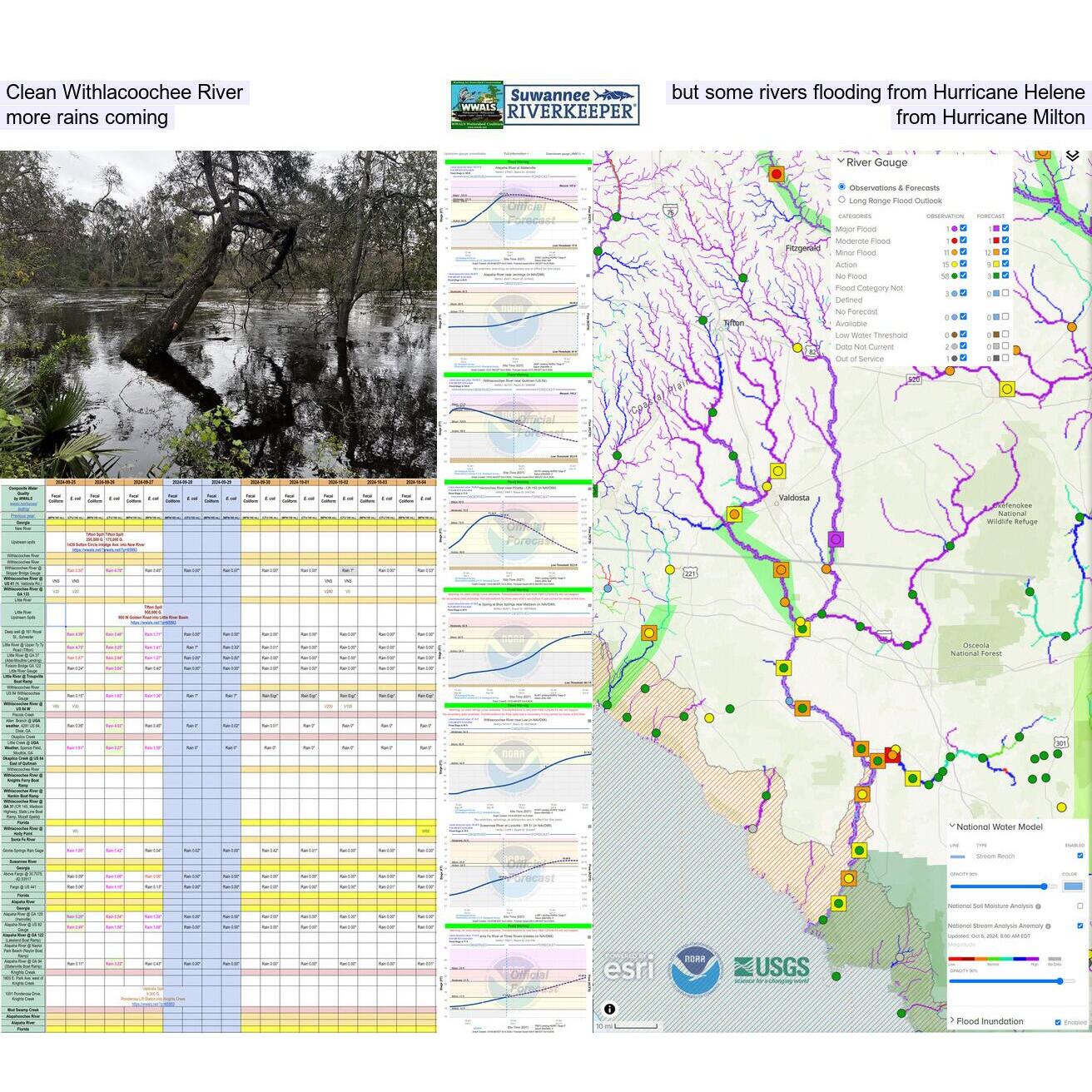Select the red circle gauge near Interstate 75
This screenshot has height=1092, width=1092.
[777, 174]
